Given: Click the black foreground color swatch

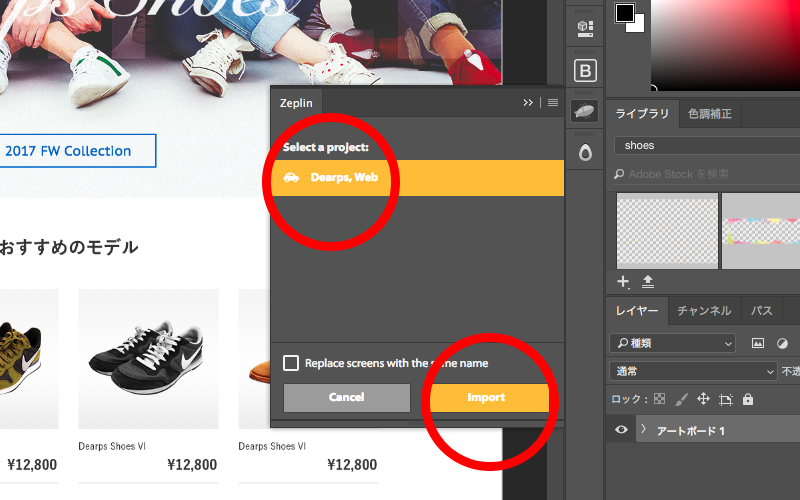Looking at the screenshot, I should [x=625, y=13].
